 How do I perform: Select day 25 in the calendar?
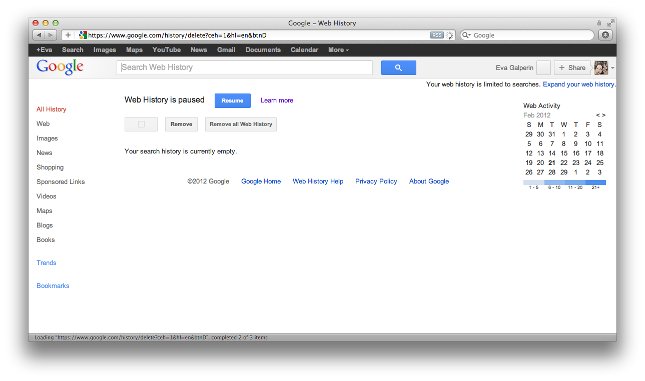(600, 163)
